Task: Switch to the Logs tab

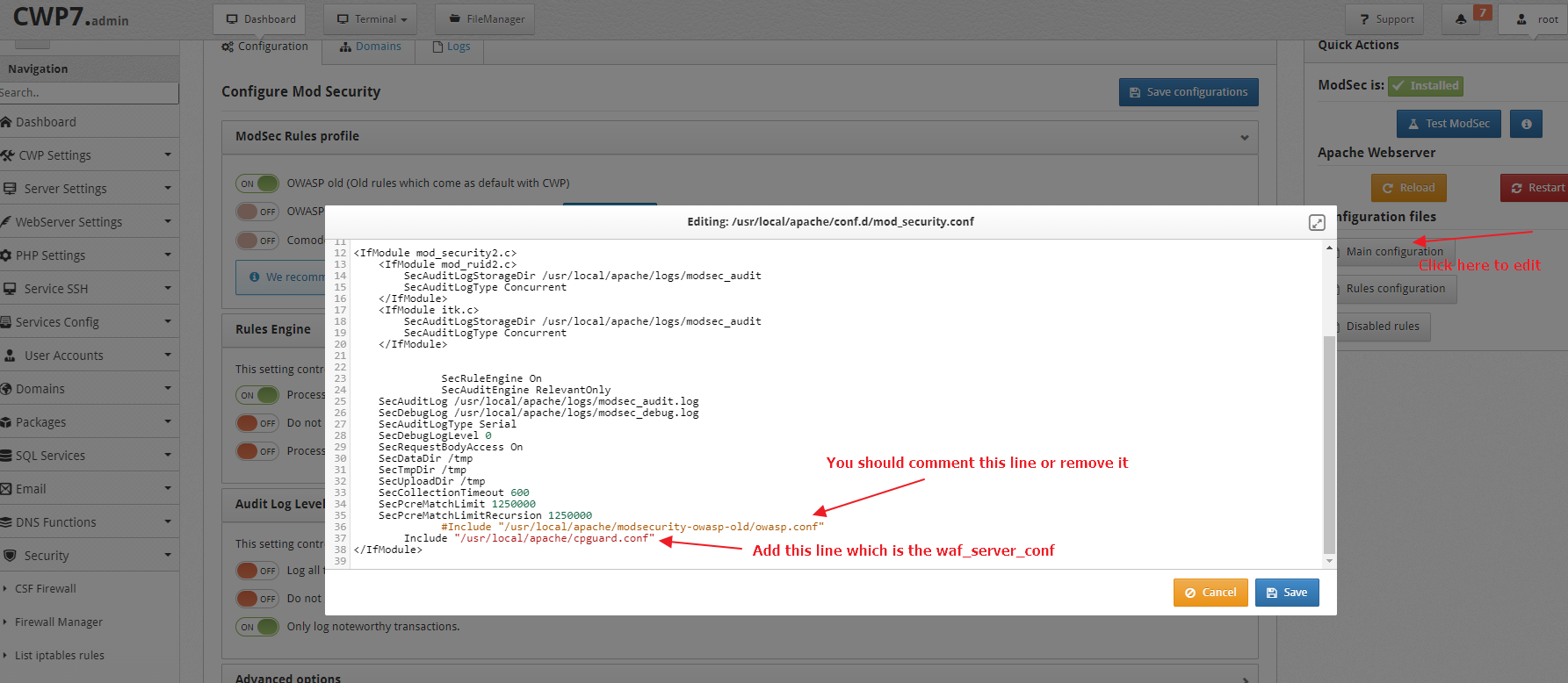Action: tap(452, 47)
